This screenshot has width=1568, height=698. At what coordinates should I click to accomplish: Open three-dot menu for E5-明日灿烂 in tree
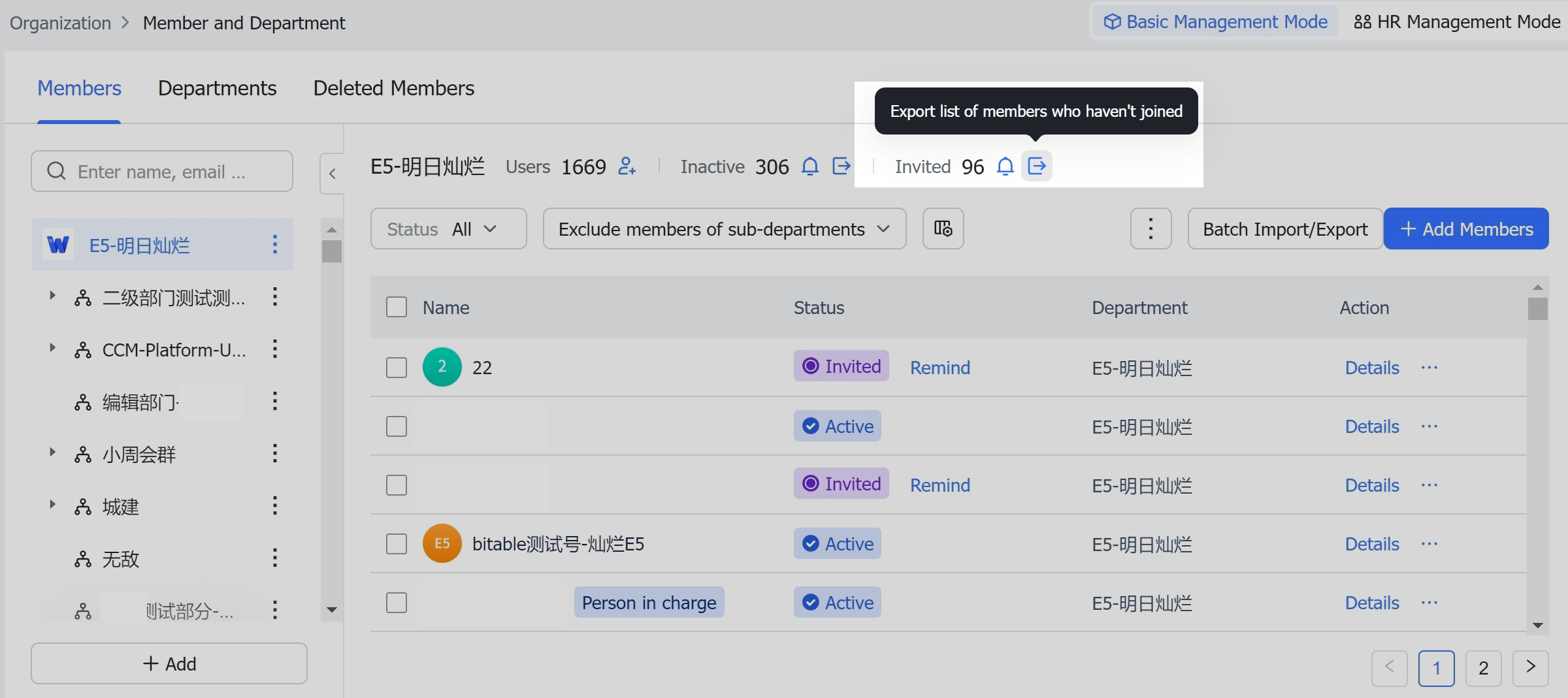point(275,245)
